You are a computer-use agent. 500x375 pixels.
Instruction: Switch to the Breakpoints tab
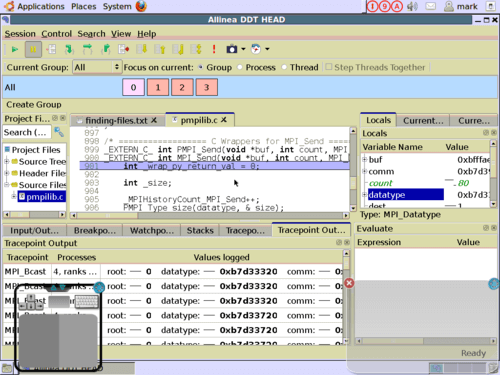95,230
